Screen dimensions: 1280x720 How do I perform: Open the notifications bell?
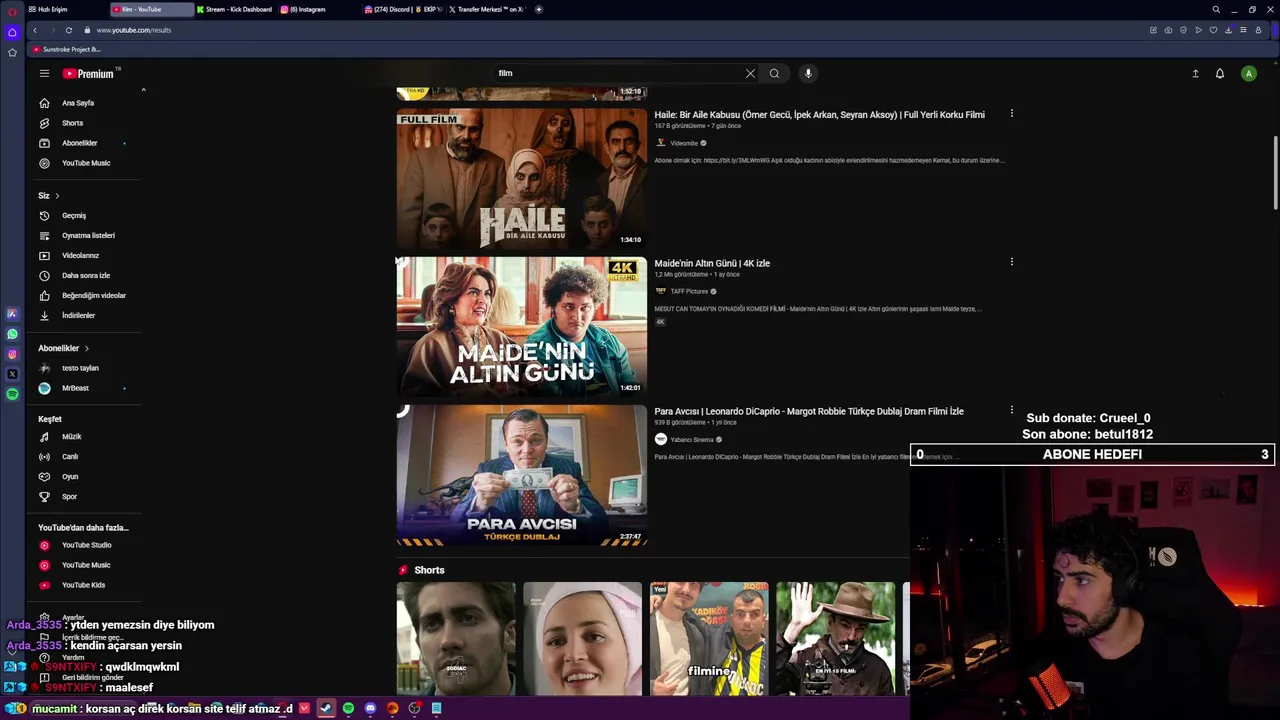[1220, 73]
